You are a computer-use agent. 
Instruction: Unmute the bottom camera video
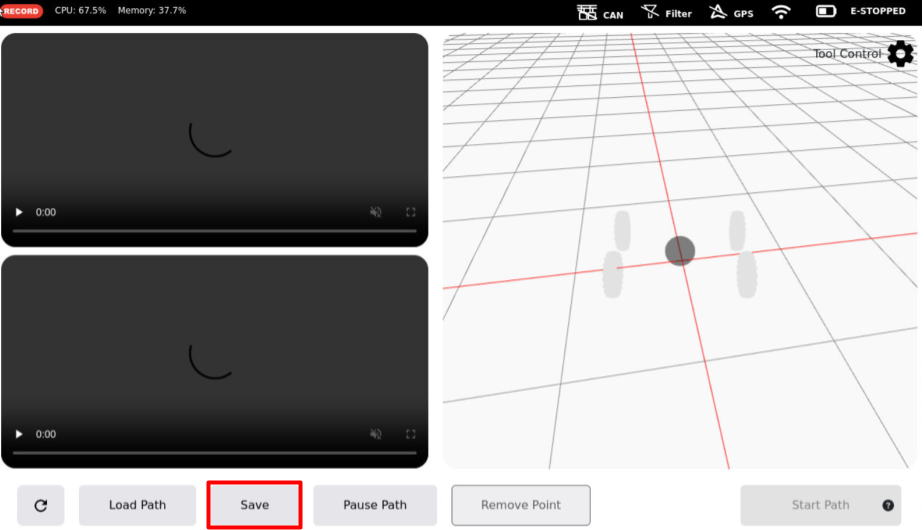point(376,434)
